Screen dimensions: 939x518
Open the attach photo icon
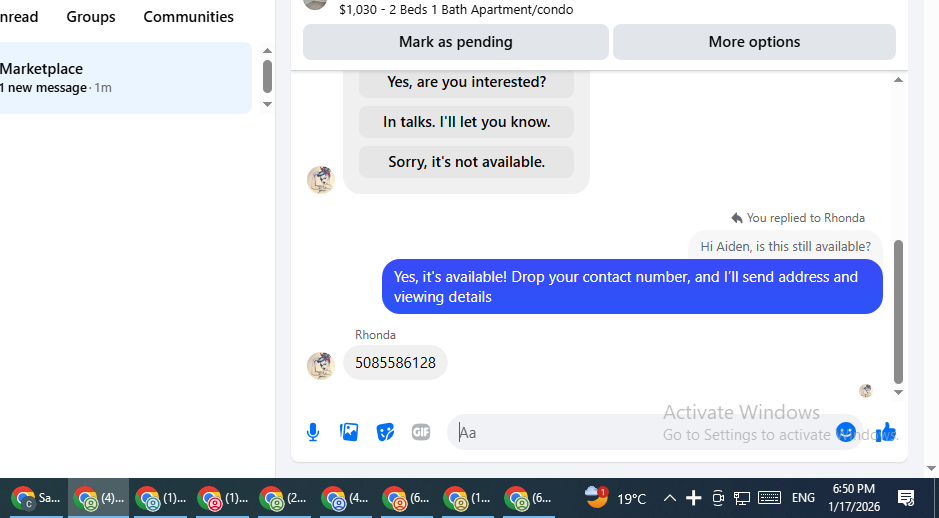(349, 432)
